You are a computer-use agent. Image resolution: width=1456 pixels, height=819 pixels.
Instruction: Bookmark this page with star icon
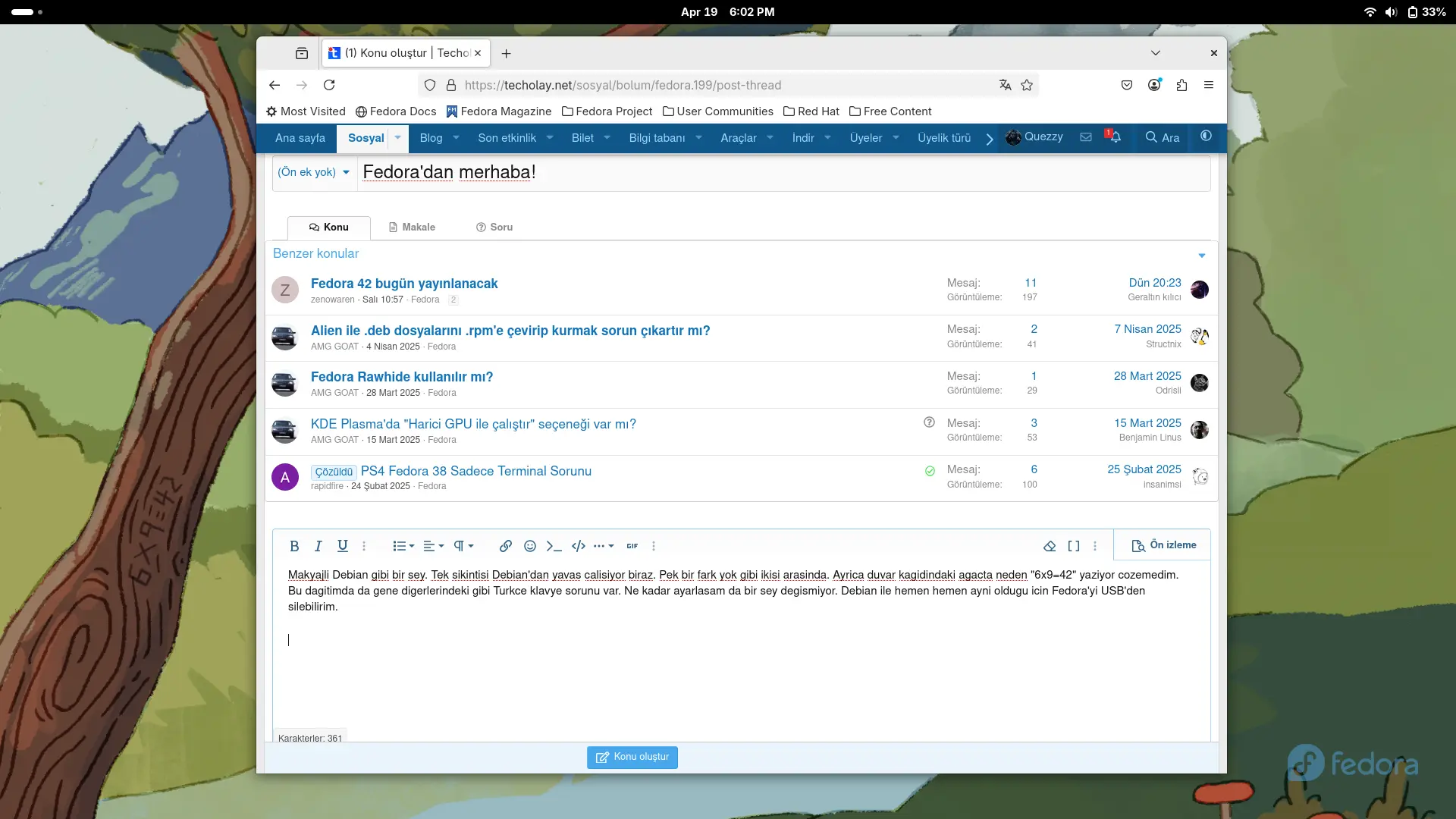tap(1027, 86)
